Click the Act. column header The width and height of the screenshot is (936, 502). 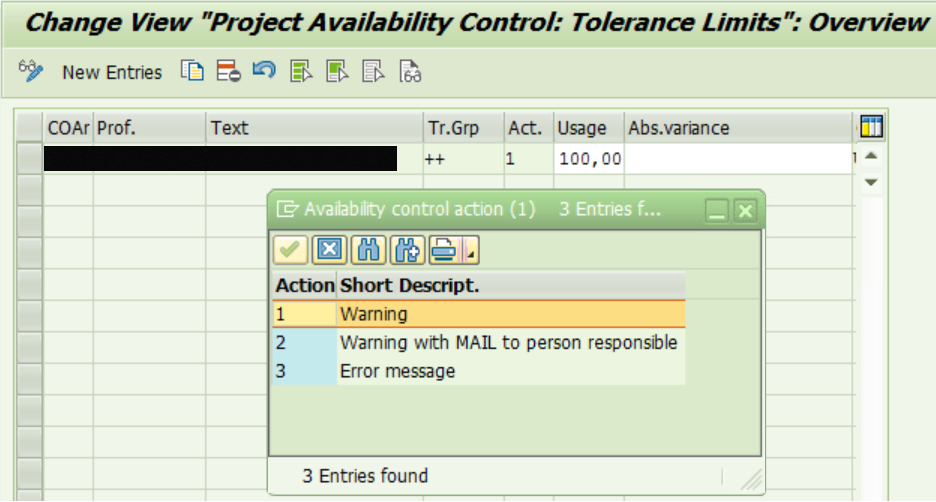tap(529, 128)
